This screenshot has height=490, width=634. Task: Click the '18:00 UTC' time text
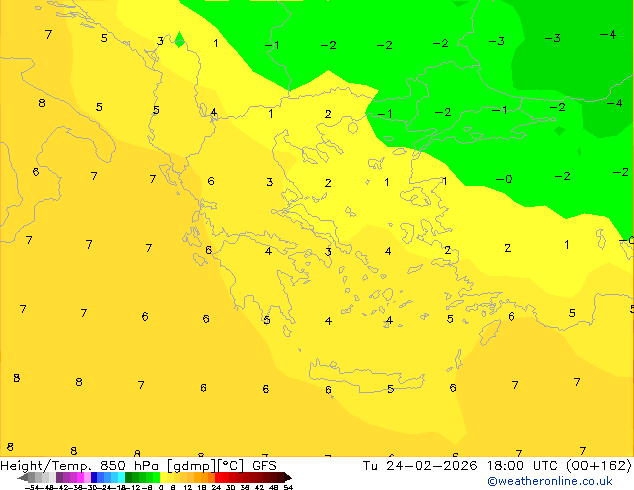524,466
